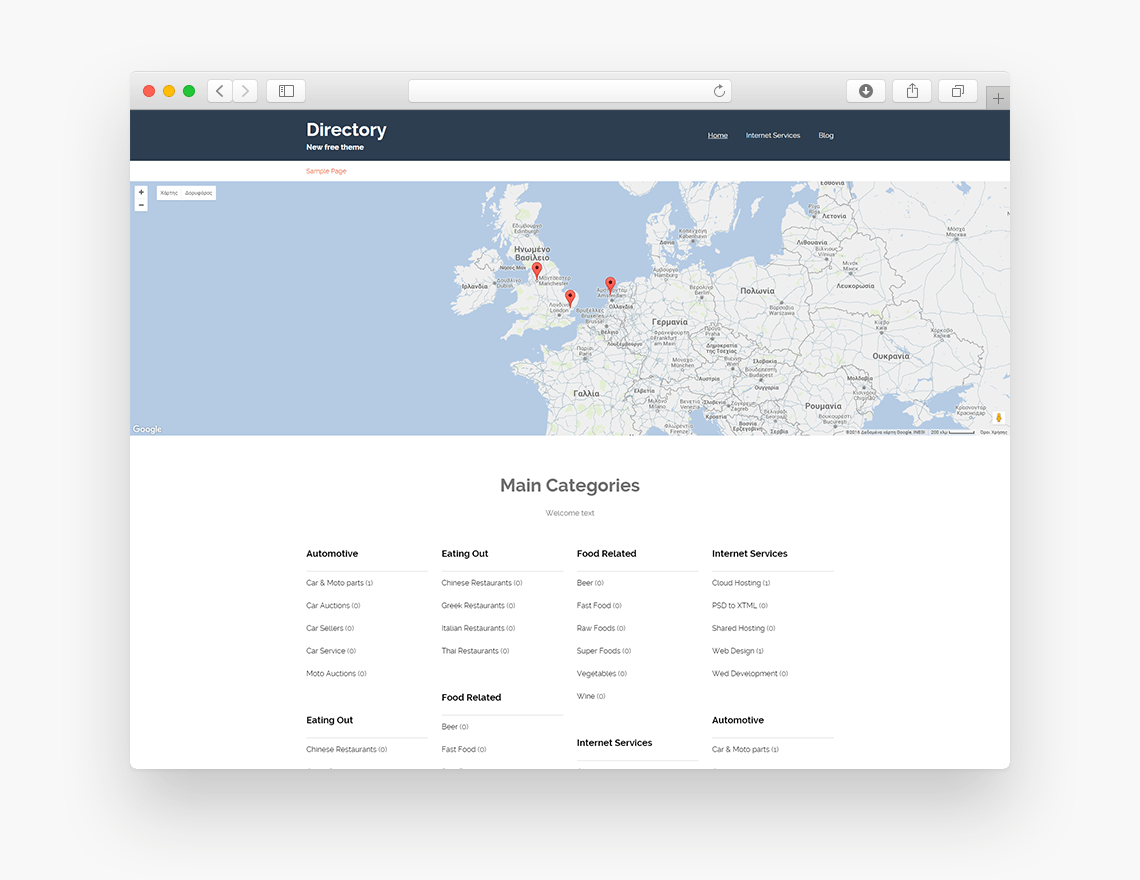Click the browser share icon

click(x=911, y=90)
